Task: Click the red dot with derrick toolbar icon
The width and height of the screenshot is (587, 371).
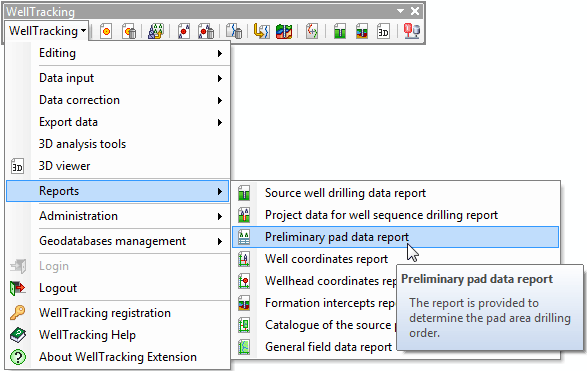Action: pyautogui.click(x=183, y=31)
